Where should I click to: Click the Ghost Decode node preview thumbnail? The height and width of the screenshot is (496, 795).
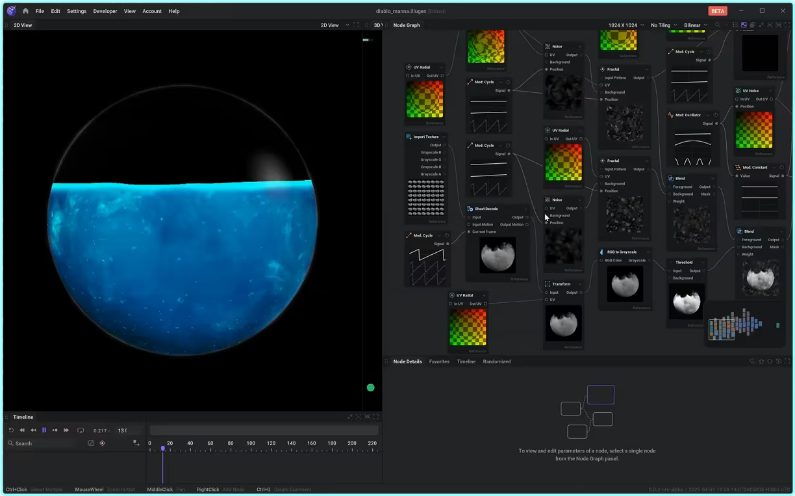pyautogui.click(x=497, y=255)
